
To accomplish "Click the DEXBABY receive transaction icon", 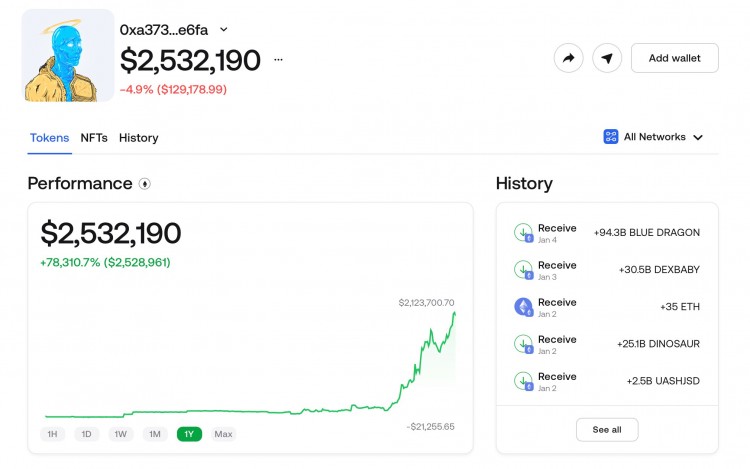I will [523, 270].
